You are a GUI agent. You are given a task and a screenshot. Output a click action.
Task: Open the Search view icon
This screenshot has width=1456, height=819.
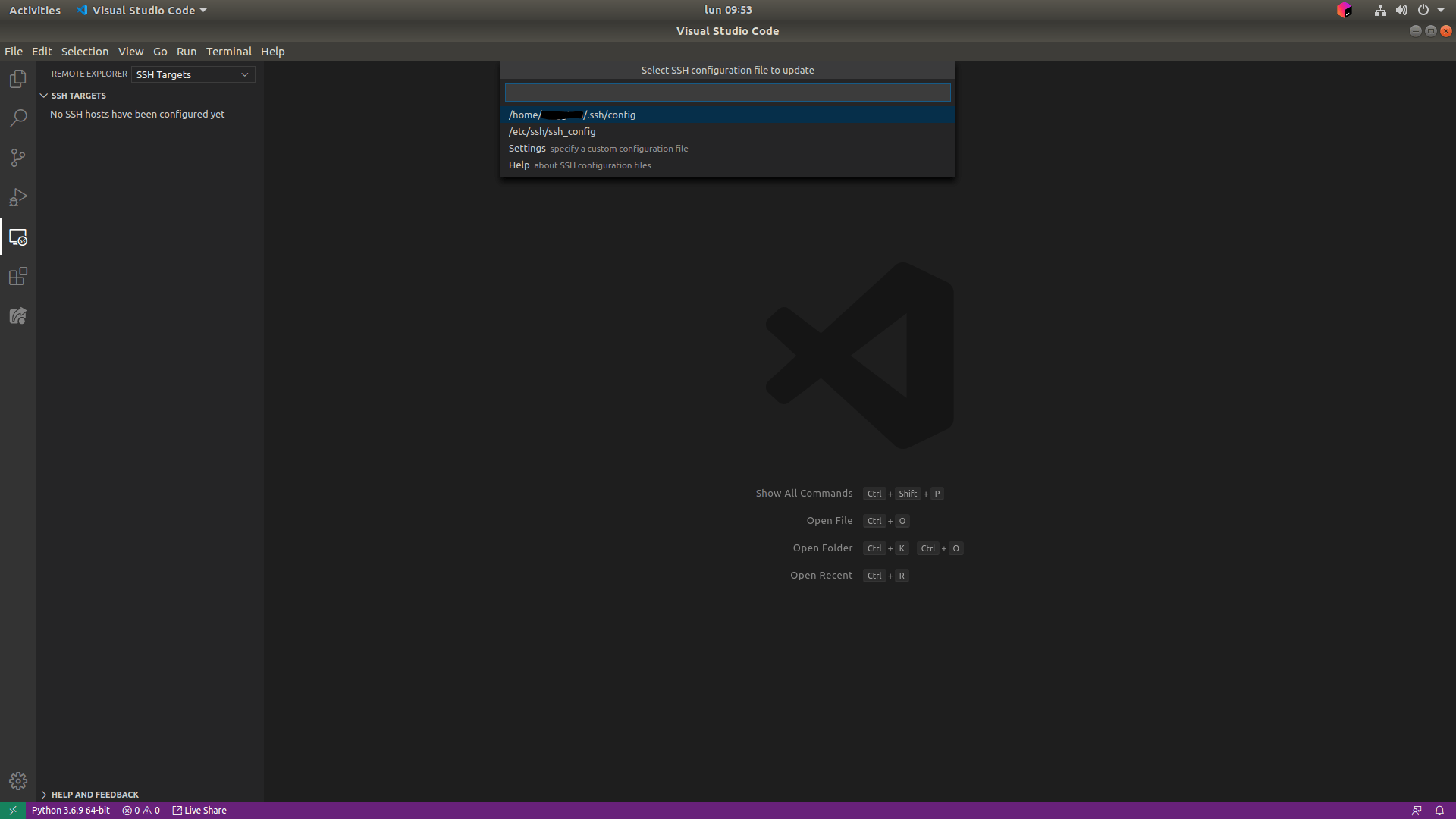(x=18, y=118)
